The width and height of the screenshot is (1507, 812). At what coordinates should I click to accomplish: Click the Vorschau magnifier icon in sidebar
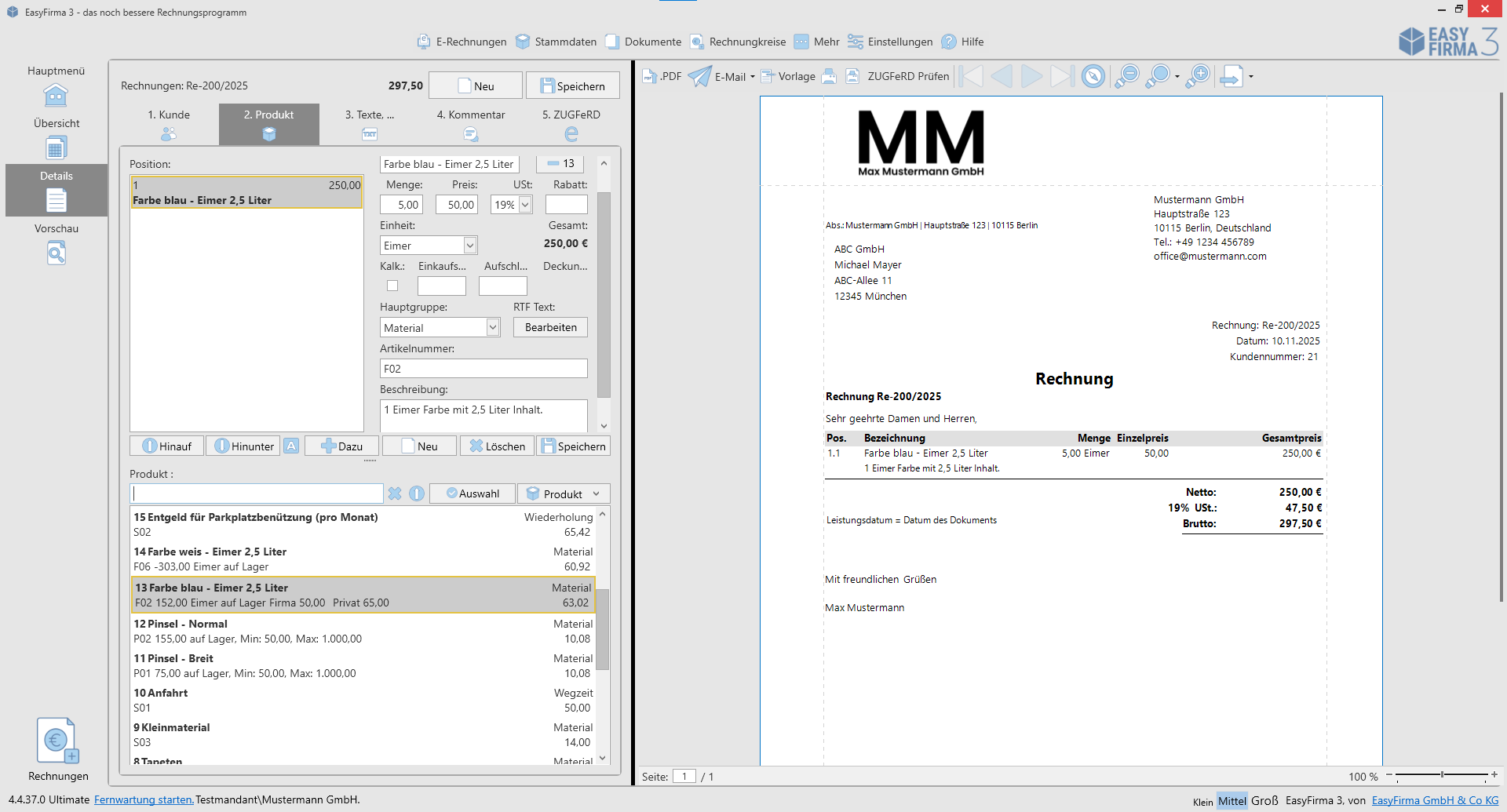pos(56,253)
